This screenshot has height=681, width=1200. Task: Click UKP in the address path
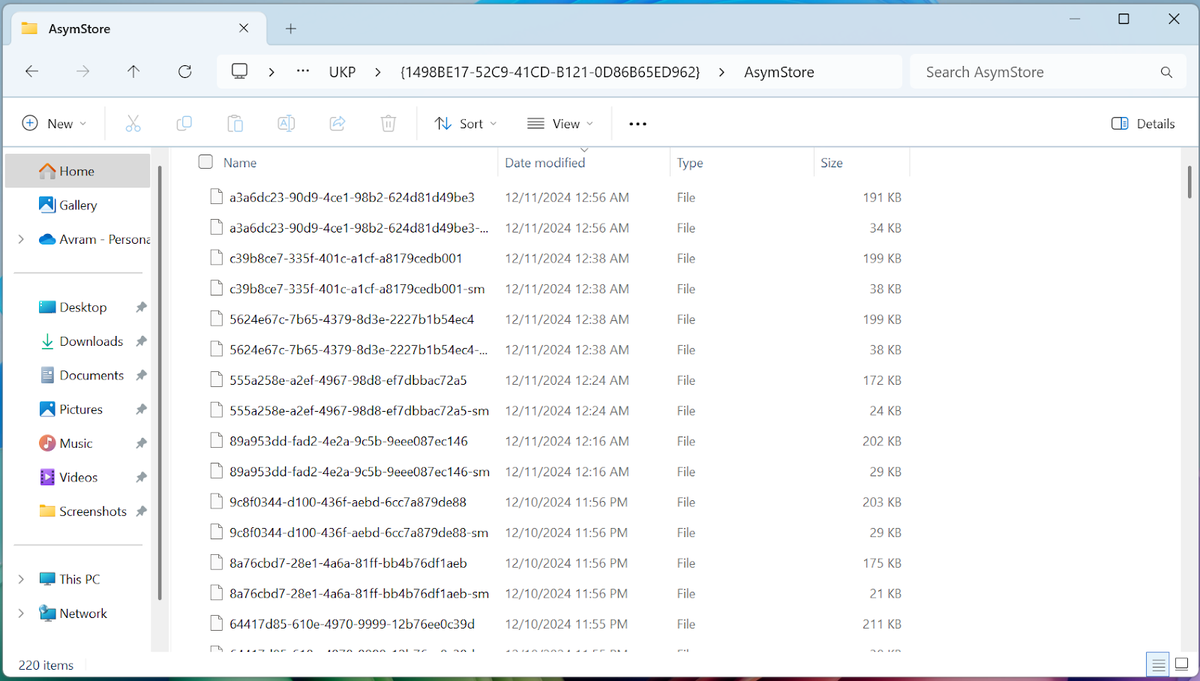coord(342,72)
